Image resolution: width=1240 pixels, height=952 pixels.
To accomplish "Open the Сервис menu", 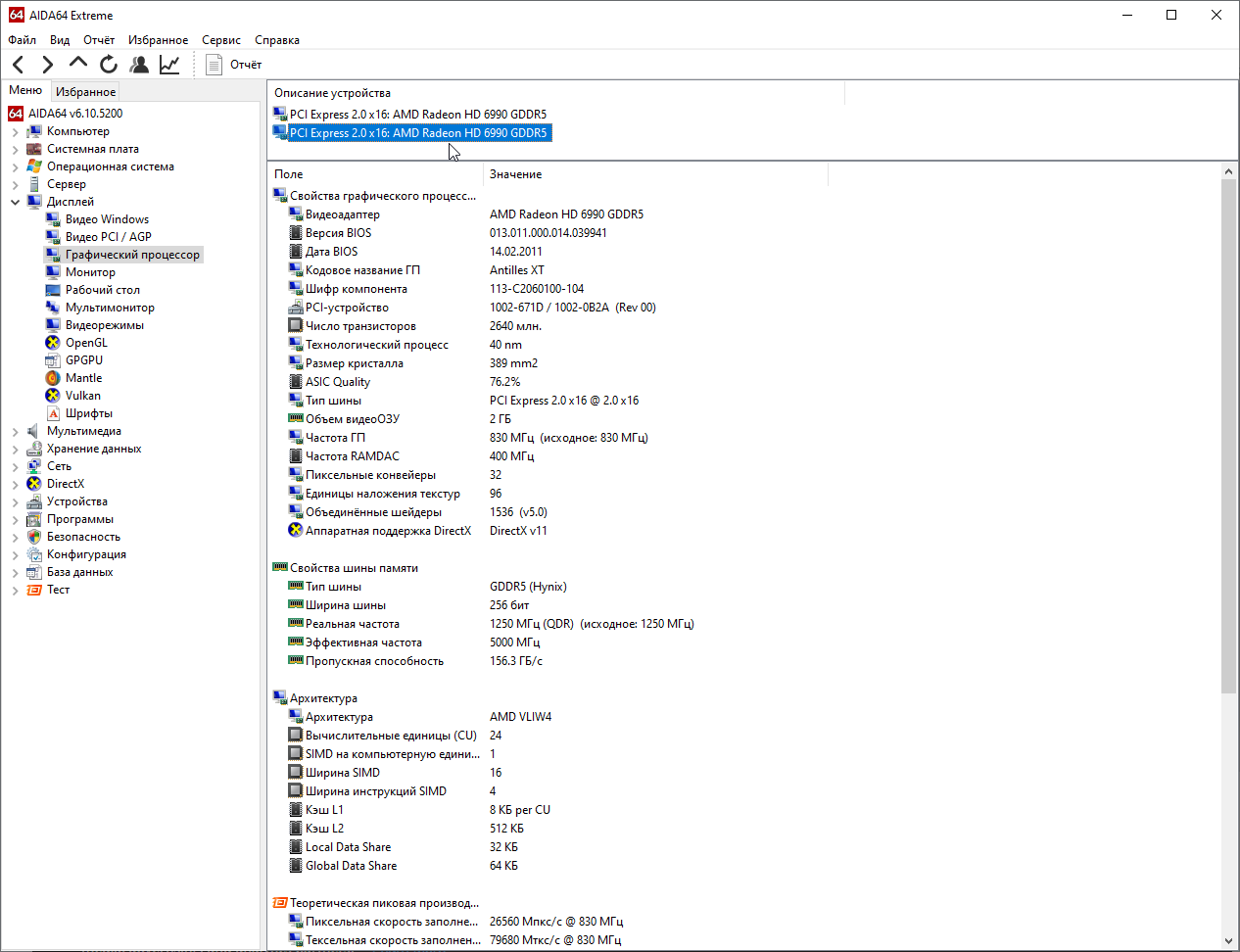I will (x=221, y=40).
